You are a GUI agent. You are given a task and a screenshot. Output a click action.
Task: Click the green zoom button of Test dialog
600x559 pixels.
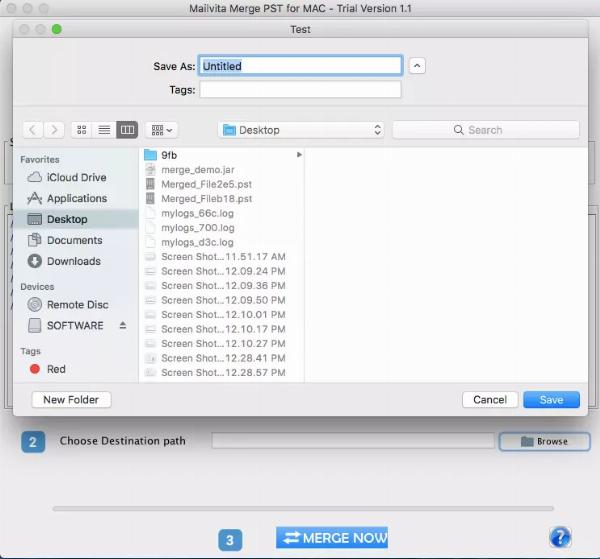[x=57, y=29]
